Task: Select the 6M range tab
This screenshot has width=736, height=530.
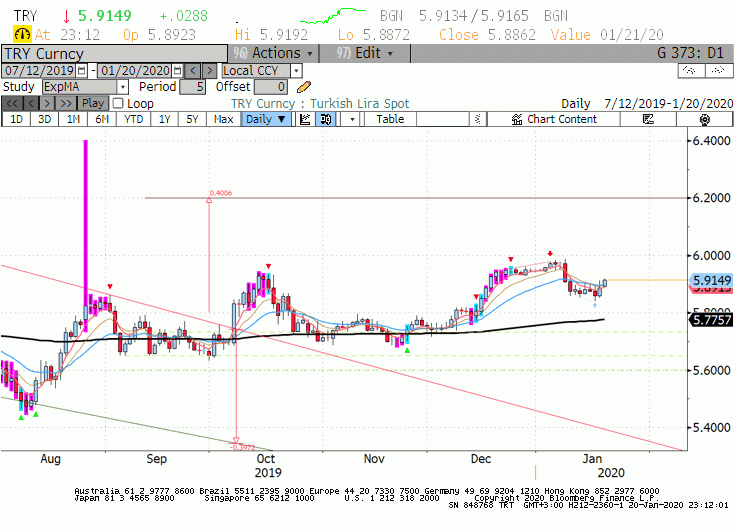Action: (102, 119)
